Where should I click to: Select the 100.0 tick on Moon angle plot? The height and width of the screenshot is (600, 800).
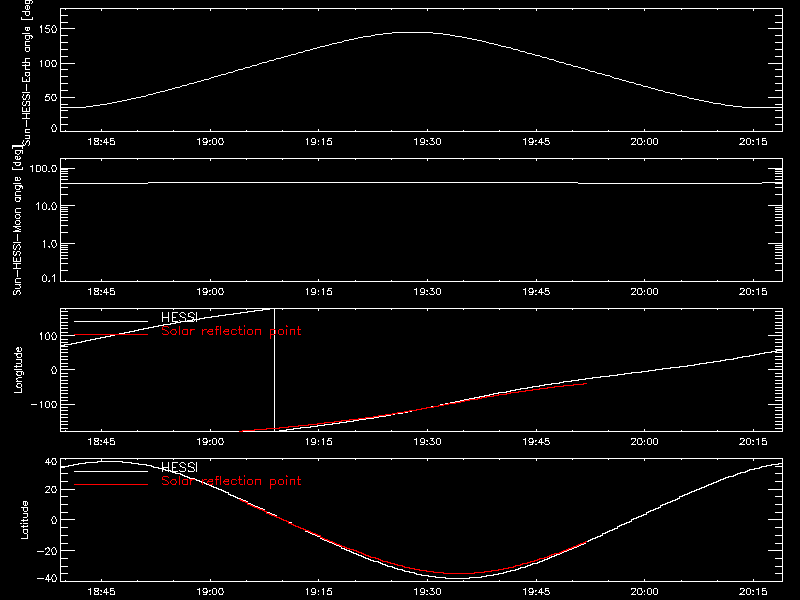(x=44, y=169)
